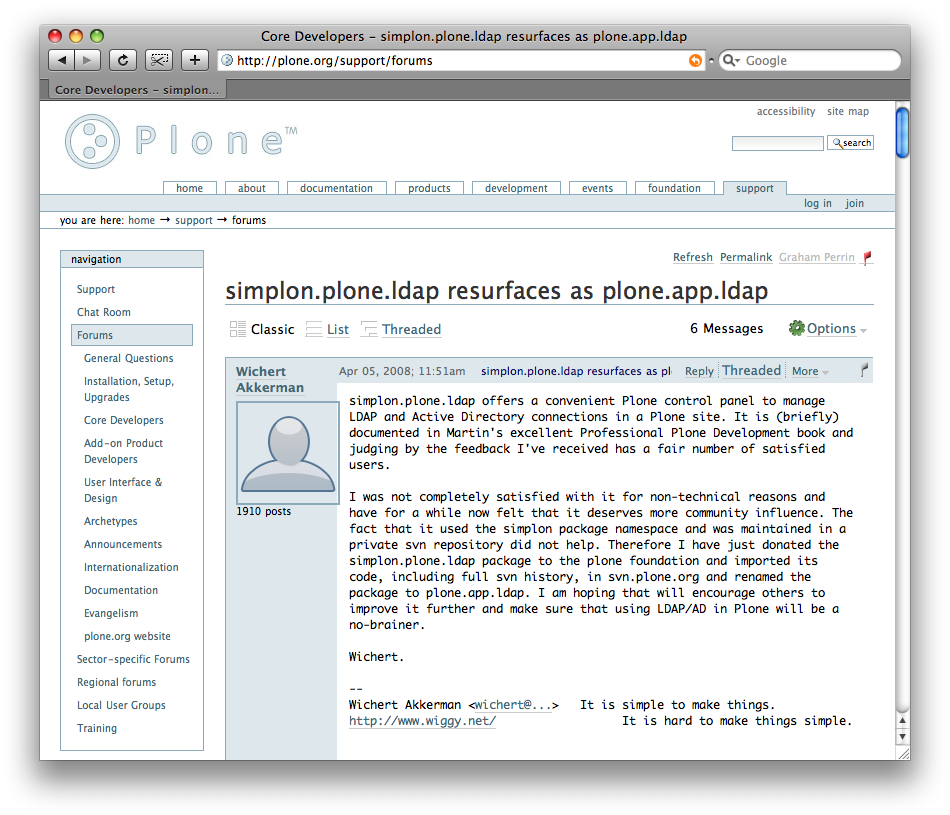Open the More dropdown on the post
The width and height of the screenshot is (950, 815).
click(x=809, y=371)
